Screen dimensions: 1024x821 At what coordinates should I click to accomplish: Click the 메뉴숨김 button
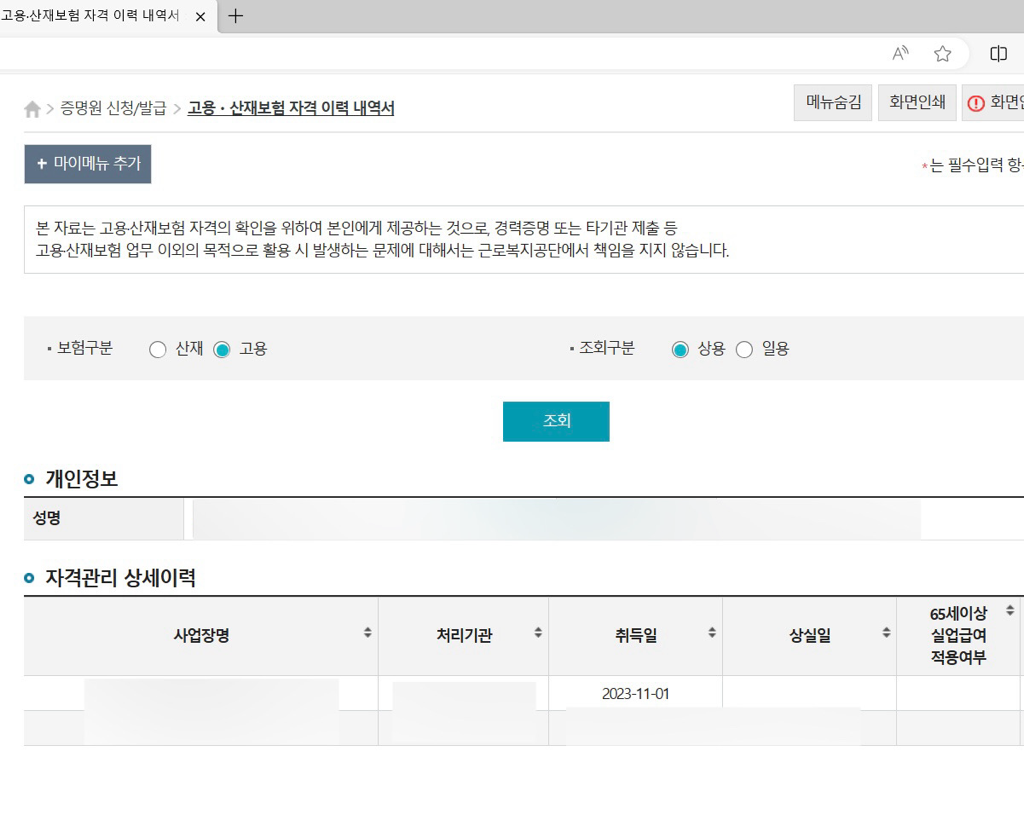tap(833, 103)
